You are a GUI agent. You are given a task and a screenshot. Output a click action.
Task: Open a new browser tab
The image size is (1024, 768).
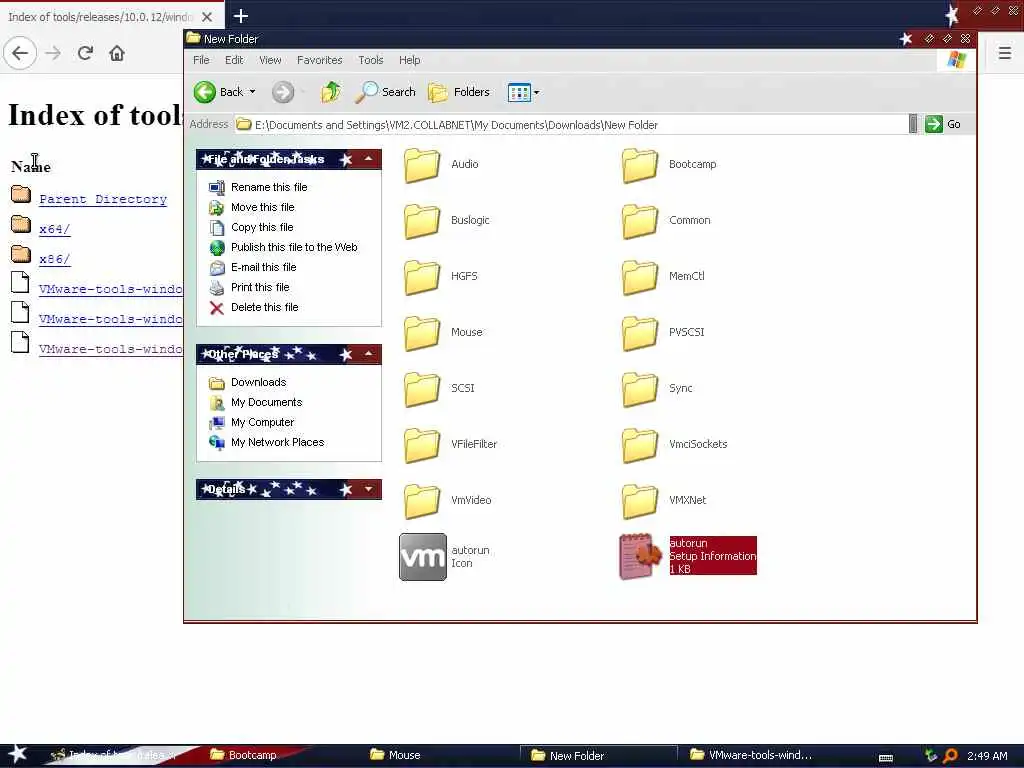coord(240,16)
